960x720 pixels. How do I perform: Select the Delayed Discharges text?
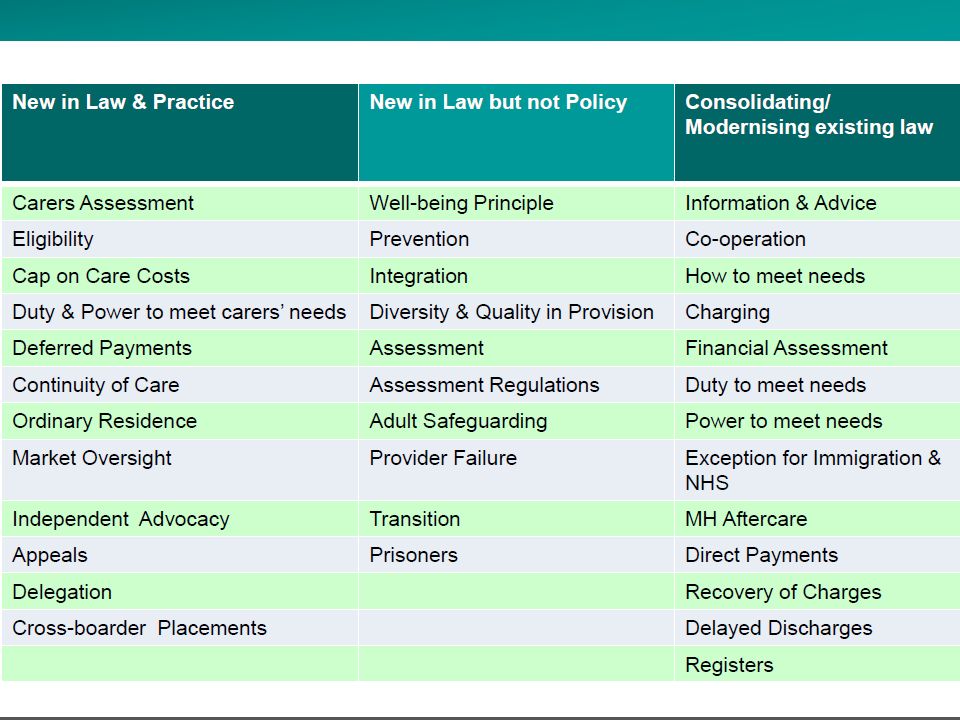point(778,628)
